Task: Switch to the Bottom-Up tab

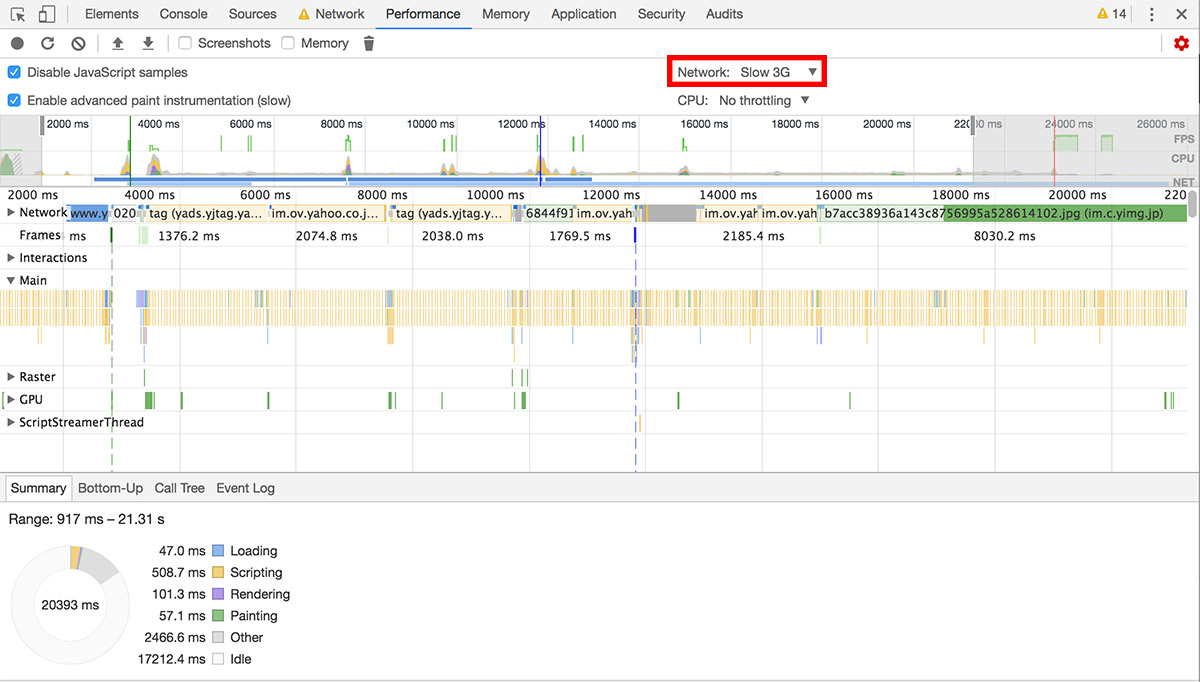Action: 110,488
